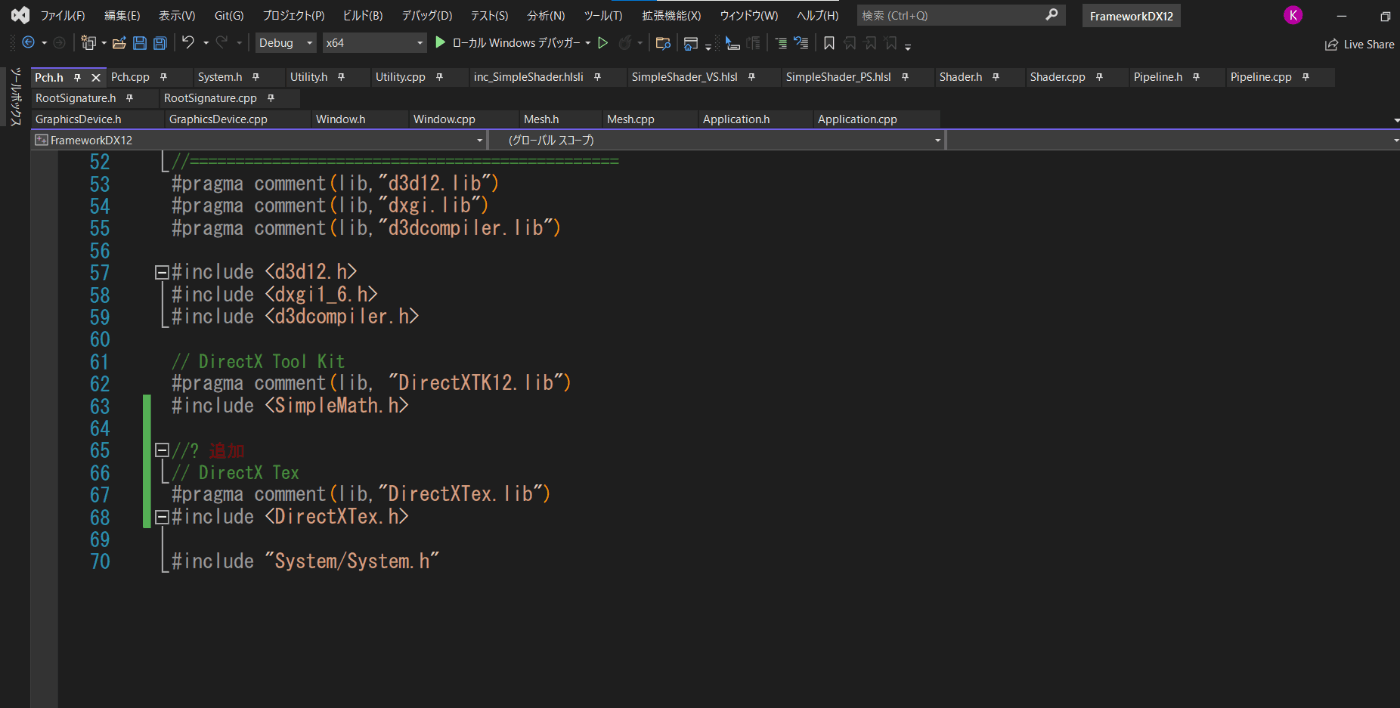Open the account profile K avatar
Image resolution: width=1400 pixels, height=708 pixels.
click(x=1293, y=15)
